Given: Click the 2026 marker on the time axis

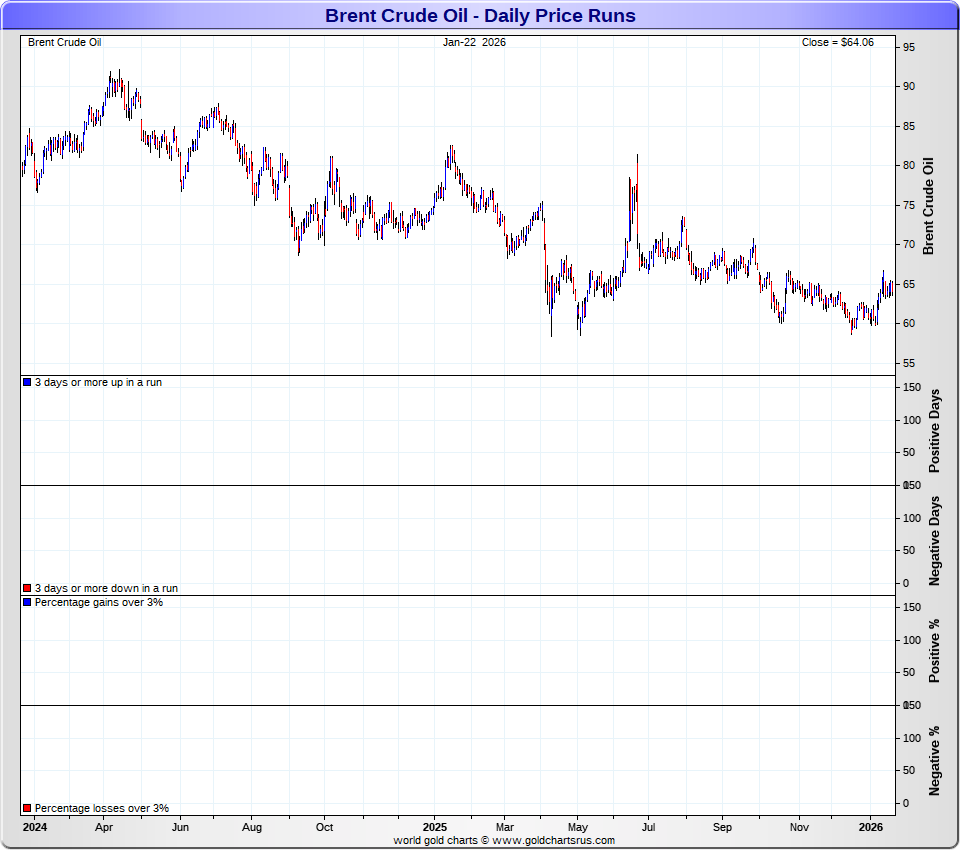Looking at the screenshot, I should (x=871, y=828).
